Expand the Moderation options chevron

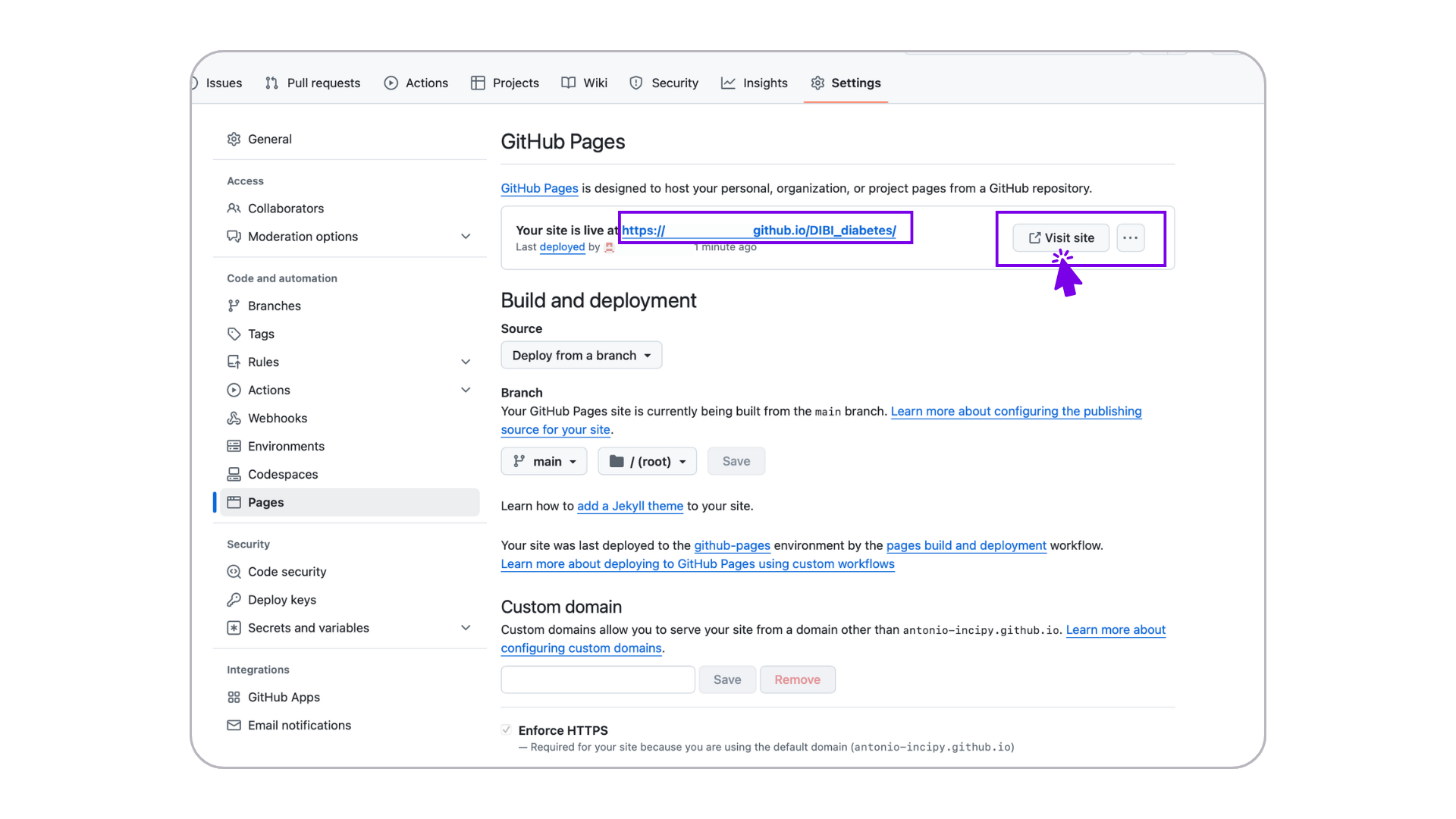(x=466, y=237)
